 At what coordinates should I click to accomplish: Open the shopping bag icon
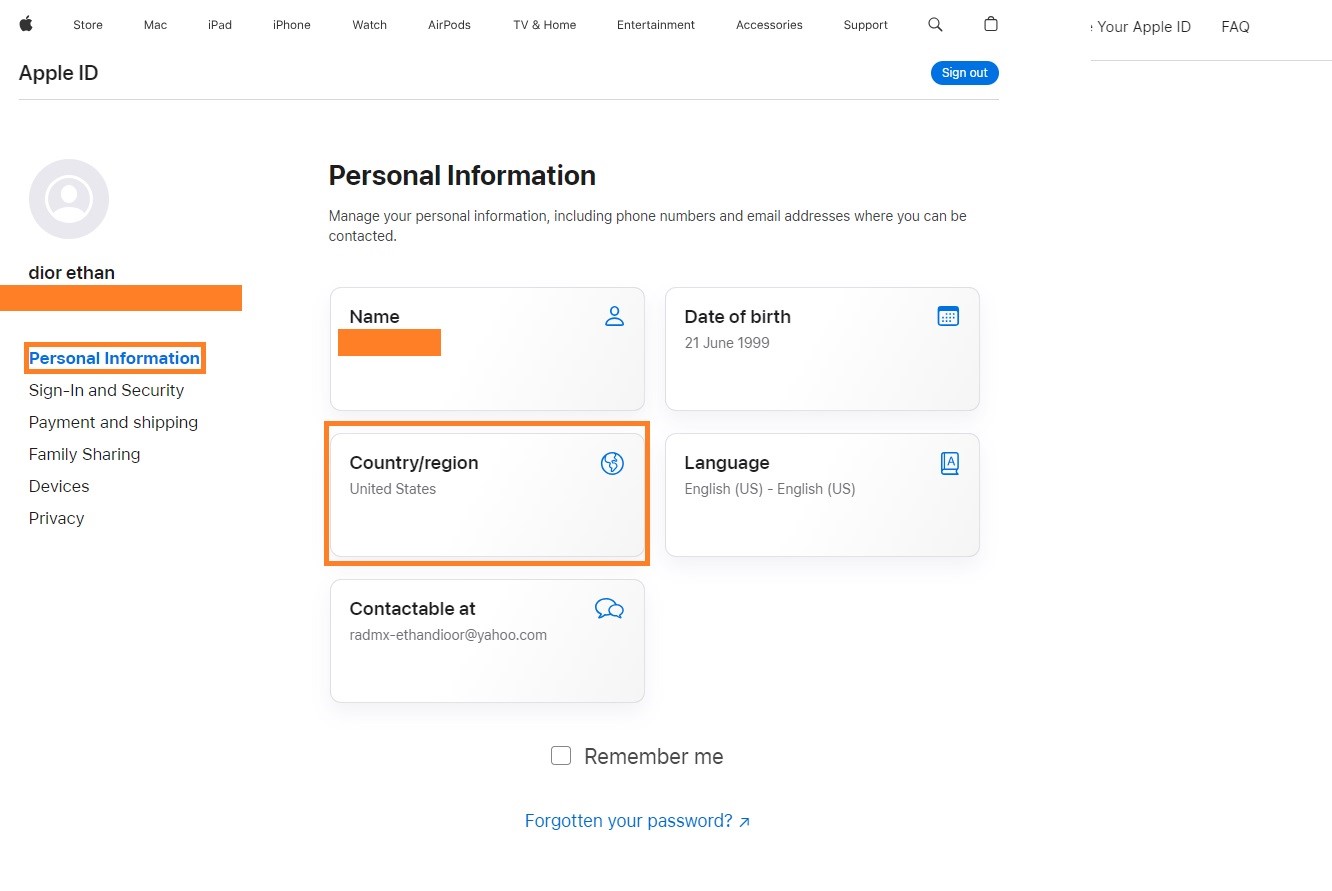991,24
